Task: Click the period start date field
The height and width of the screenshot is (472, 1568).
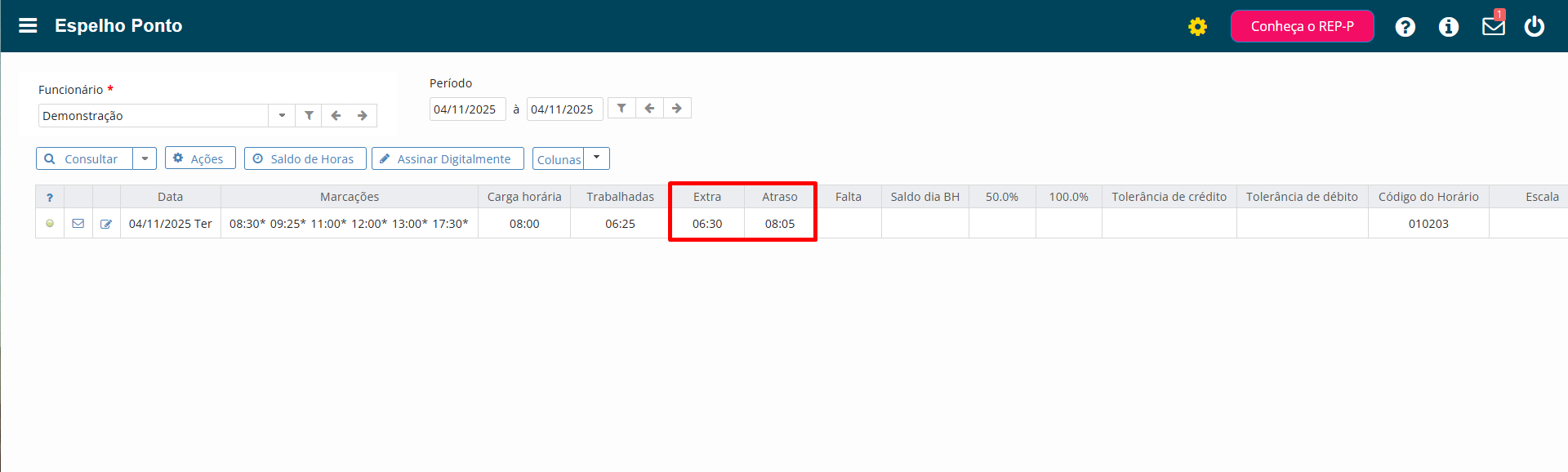Action: 467,109
